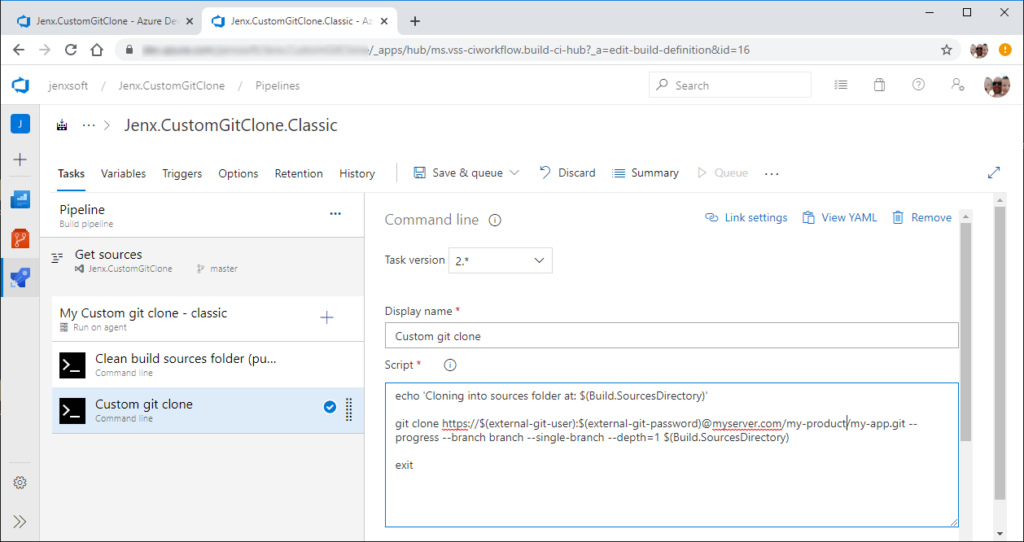Expand the sidebar with the double-chevron icon
The width and height of the screenshot is (1024, 542).
point(20,521)
